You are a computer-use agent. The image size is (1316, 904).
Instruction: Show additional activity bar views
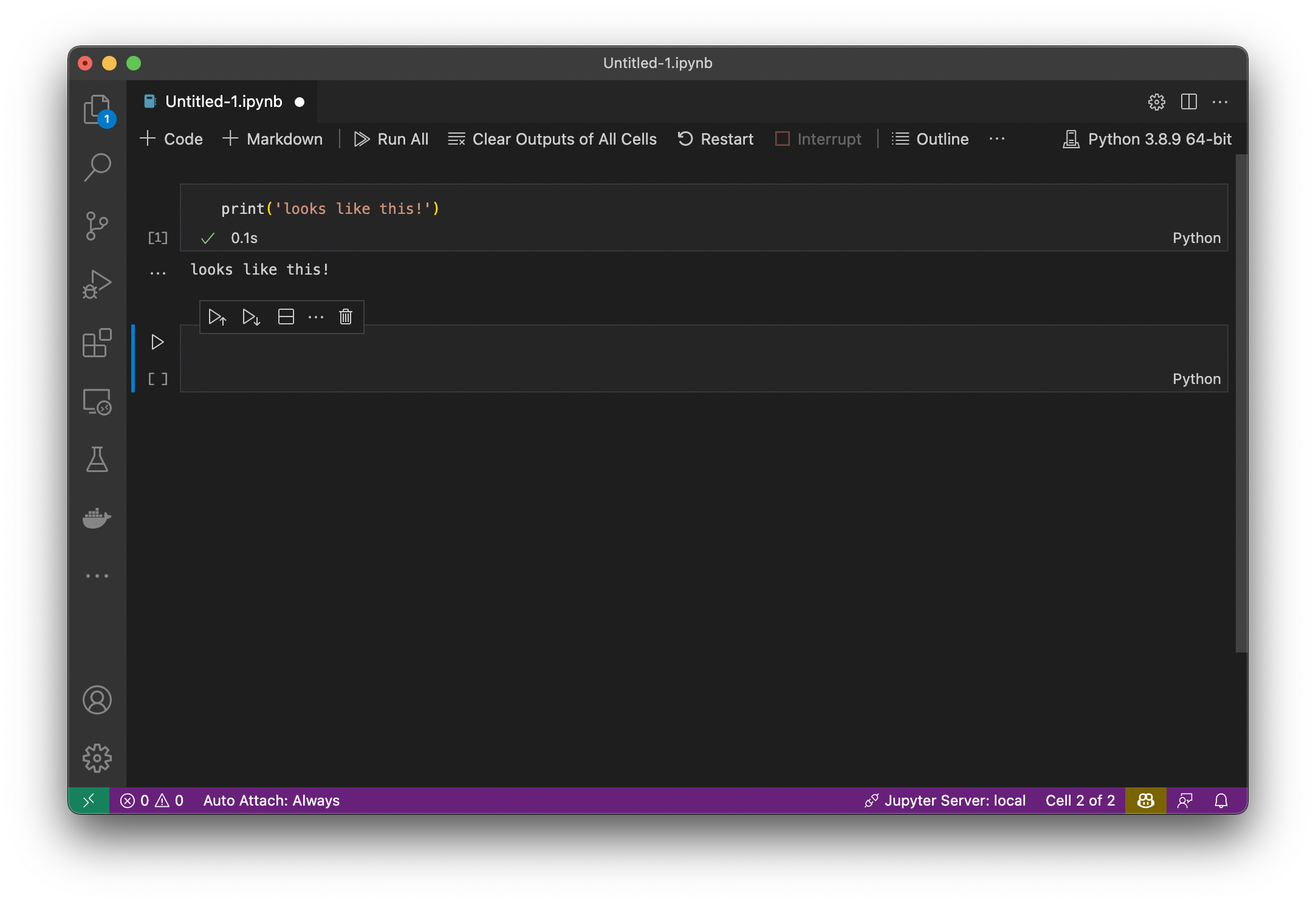pyautogui.click(x=97, y=576)
